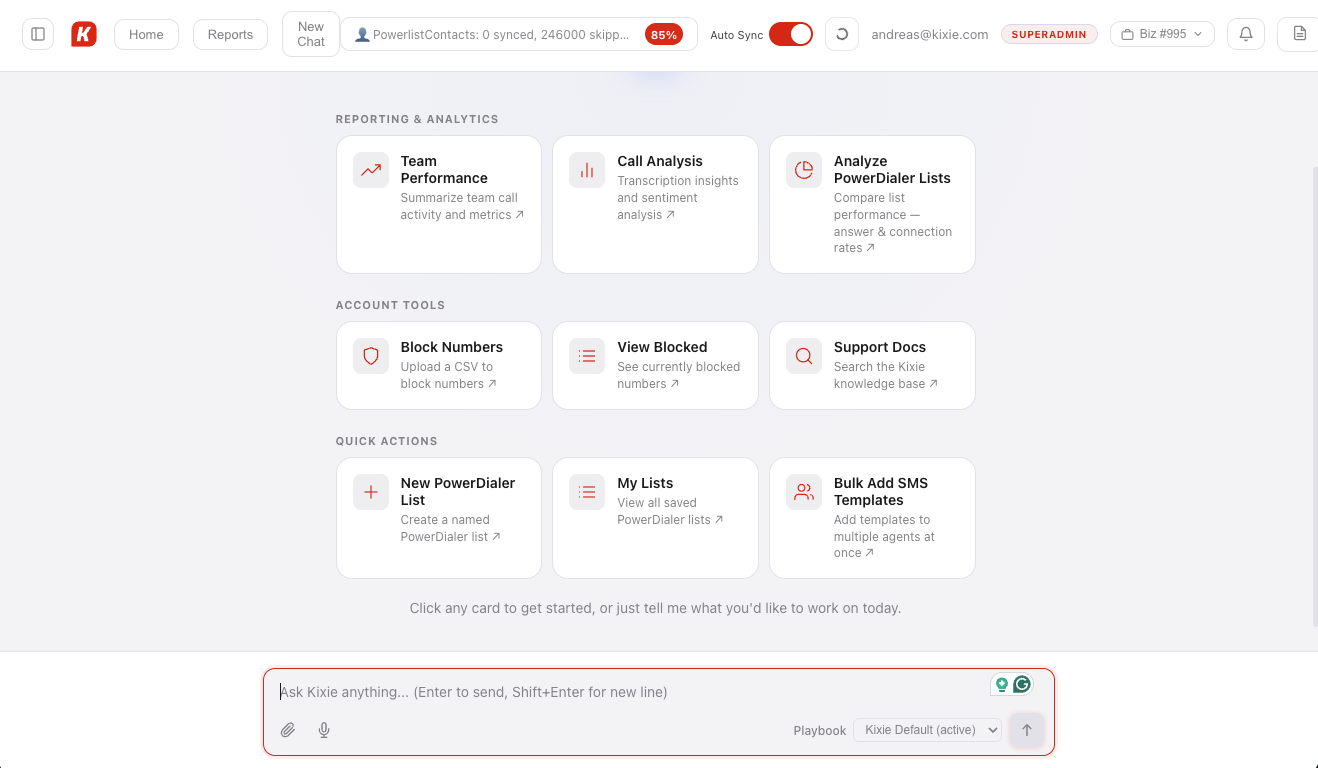Click the Quick Actions section heading

[386, 441]
